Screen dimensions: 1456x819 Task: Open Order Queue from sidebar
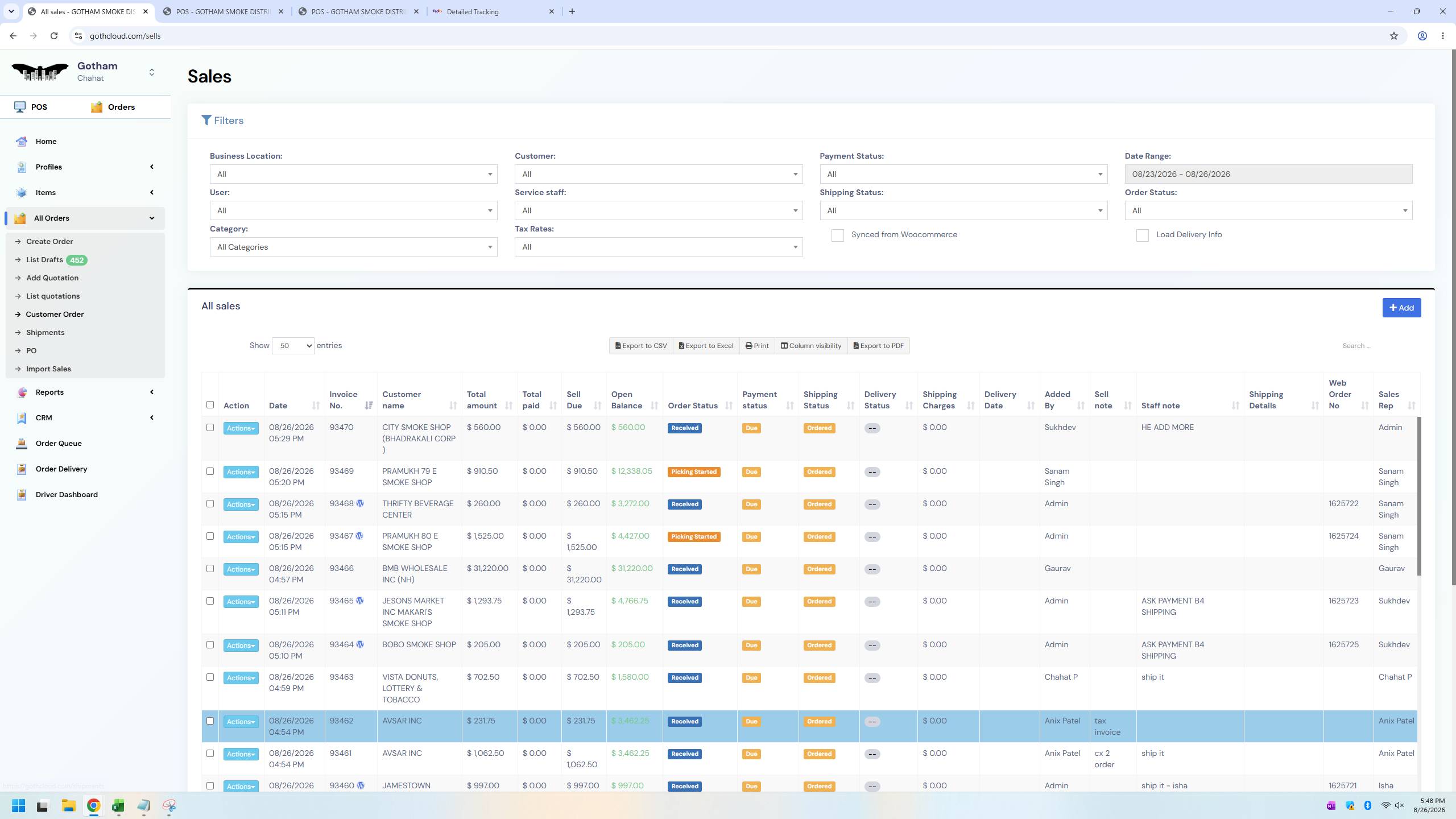[58, 443]
